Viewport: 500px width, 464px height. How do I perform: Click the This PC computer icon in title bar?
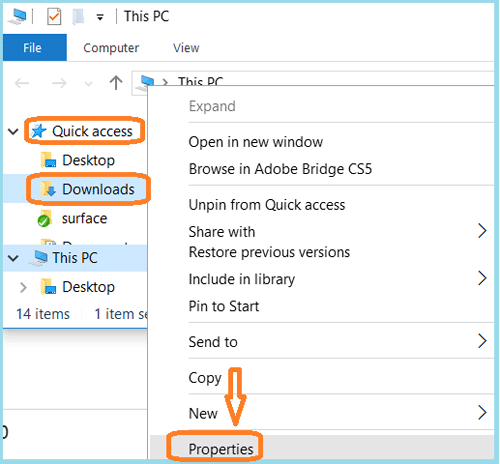[x=17, y=16]
